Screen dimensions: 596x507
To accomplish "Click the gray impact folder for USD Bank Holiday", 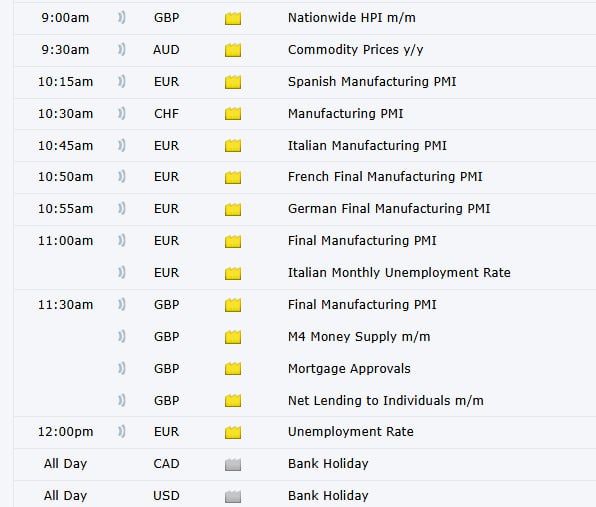I will 233,496.
